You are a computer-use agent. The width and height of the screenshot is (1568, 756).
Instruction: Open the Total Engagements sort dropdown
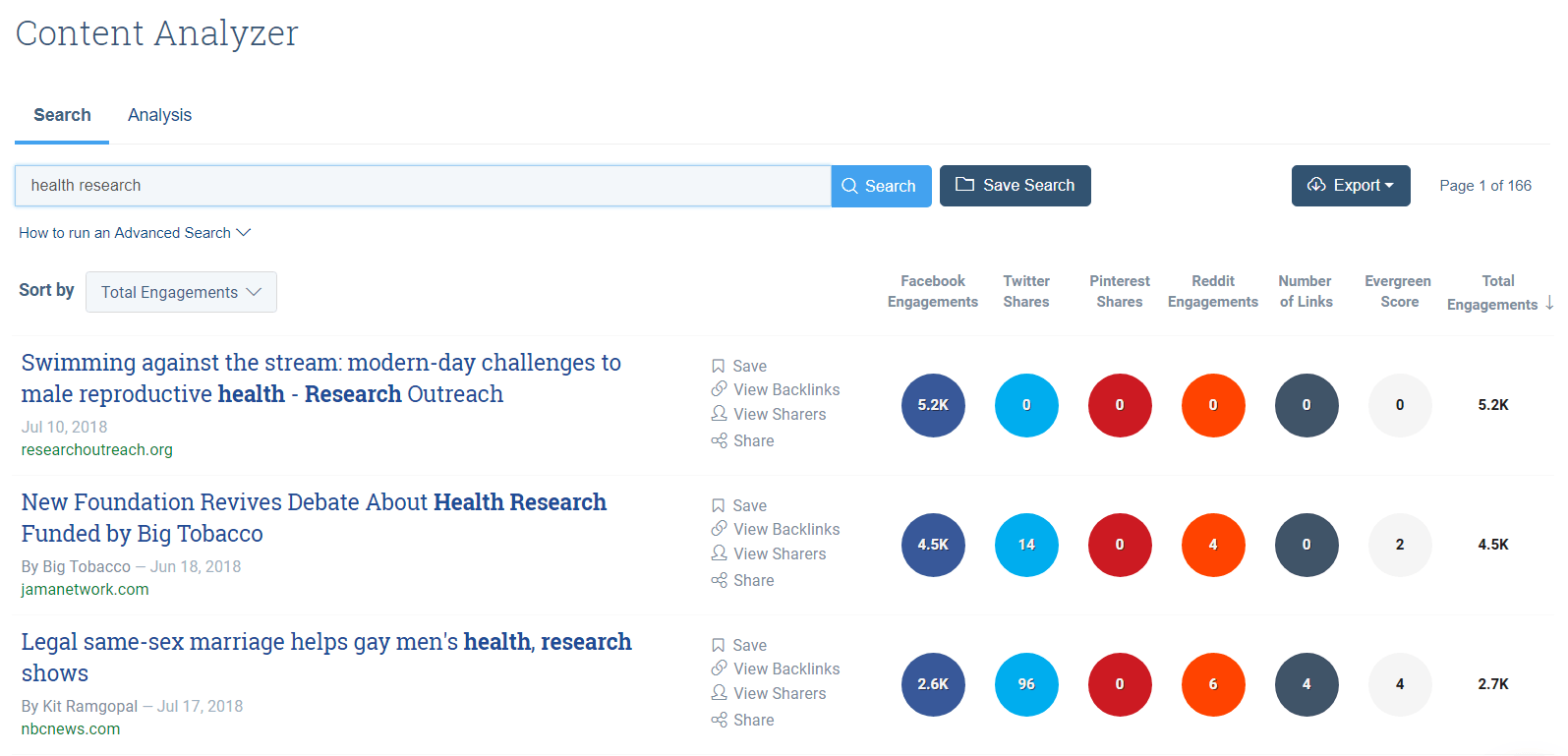click(181, 292)
